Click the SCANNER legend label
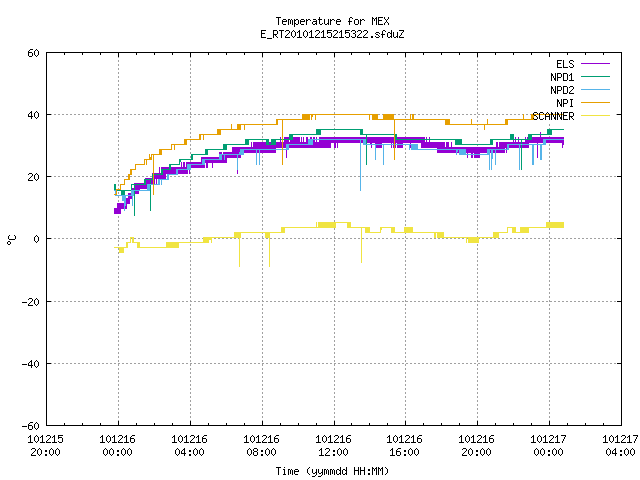 (553, 116)
